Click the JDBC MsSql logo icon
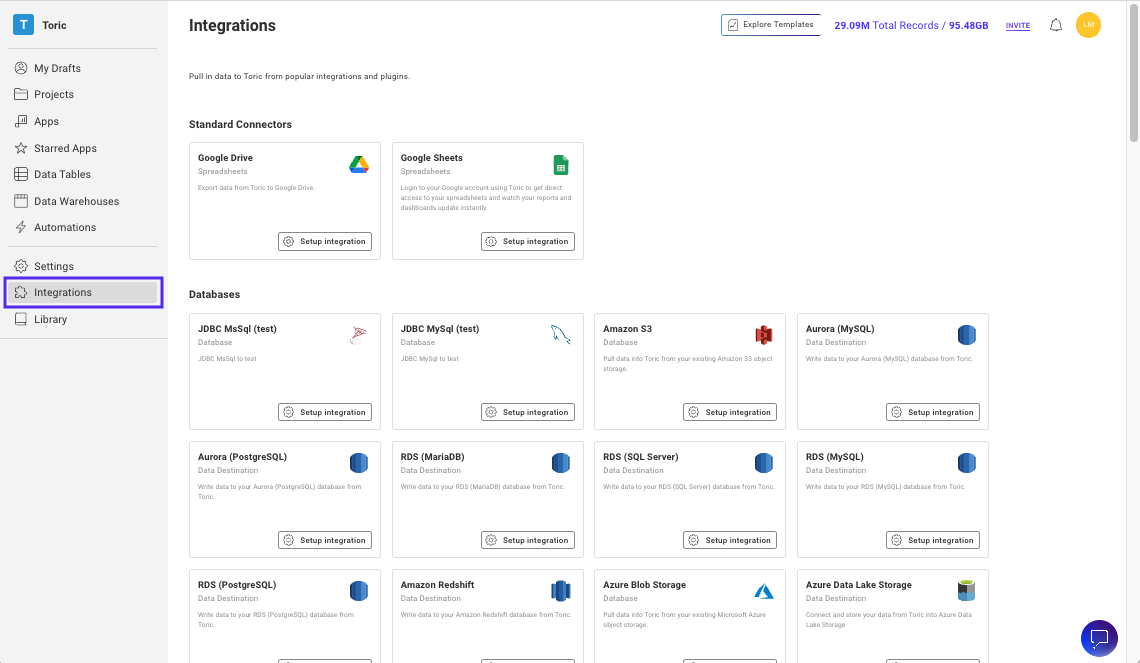1140x663 pixels. [358, 335]
